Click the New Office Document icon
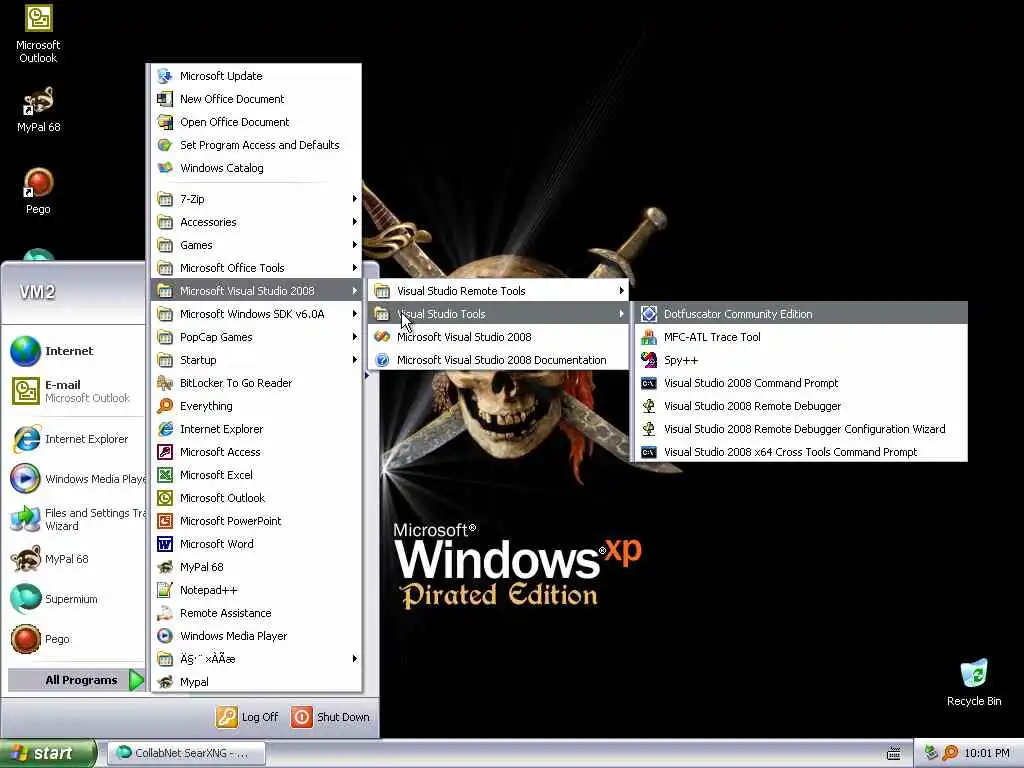1024x768 pixels. pos(165,99)
